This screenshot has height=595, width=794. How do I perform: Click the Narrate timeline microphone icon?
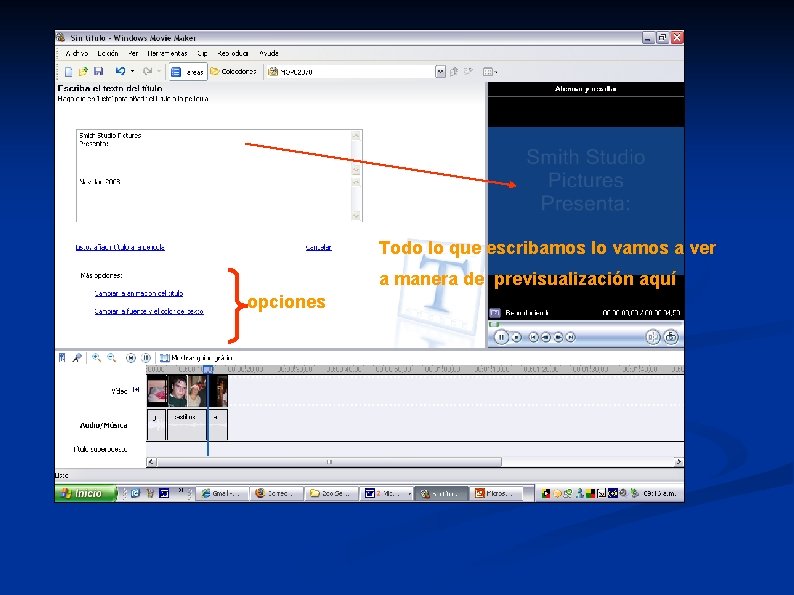(77, 358)
